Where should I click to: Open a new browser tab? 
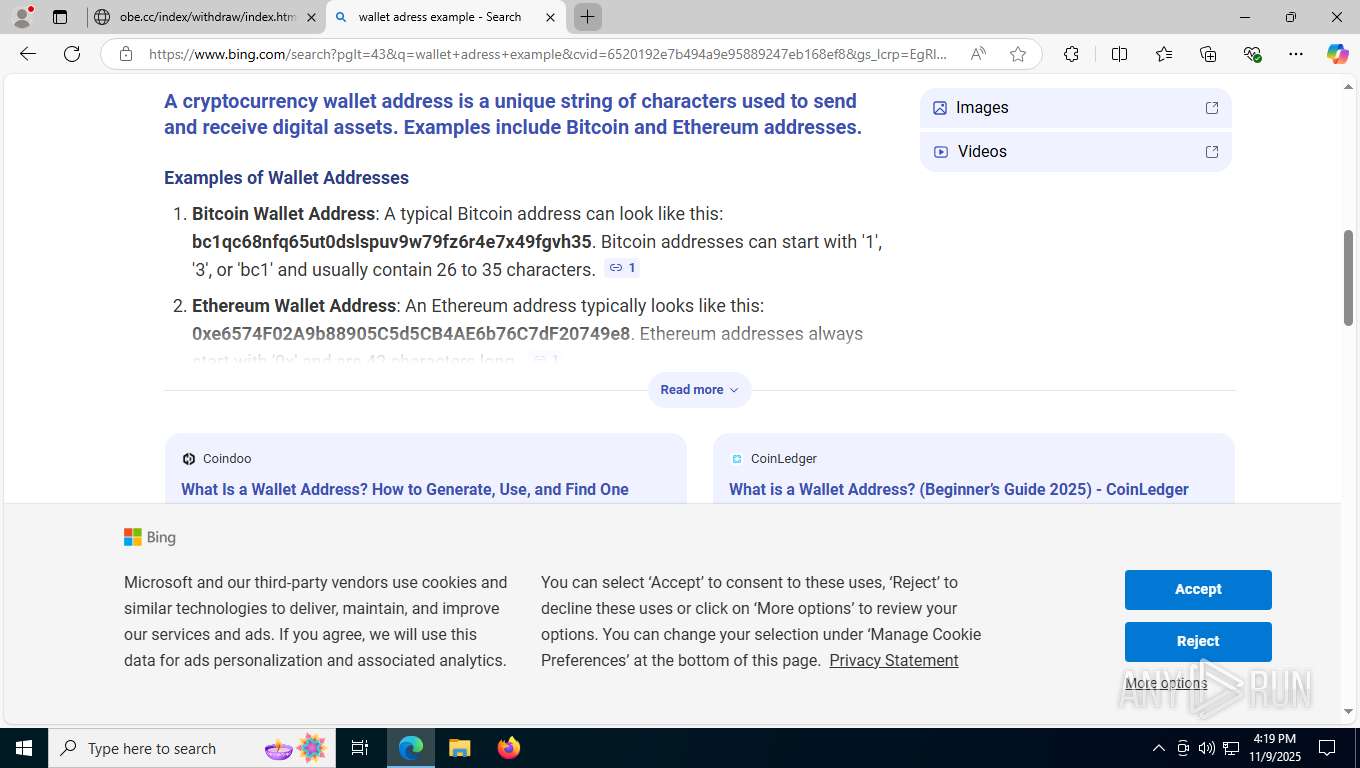588,17
